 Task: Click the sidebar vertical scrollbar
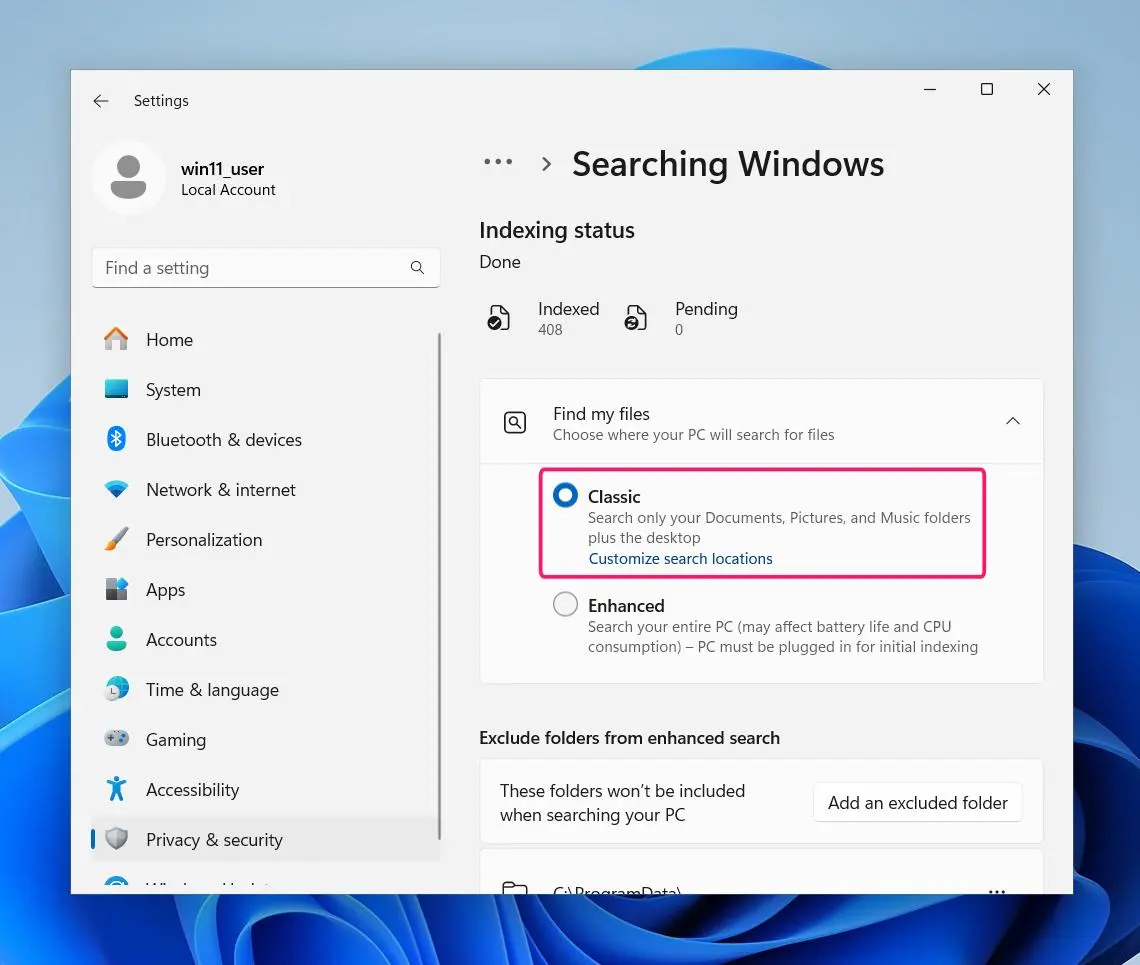tap(439, 585)
